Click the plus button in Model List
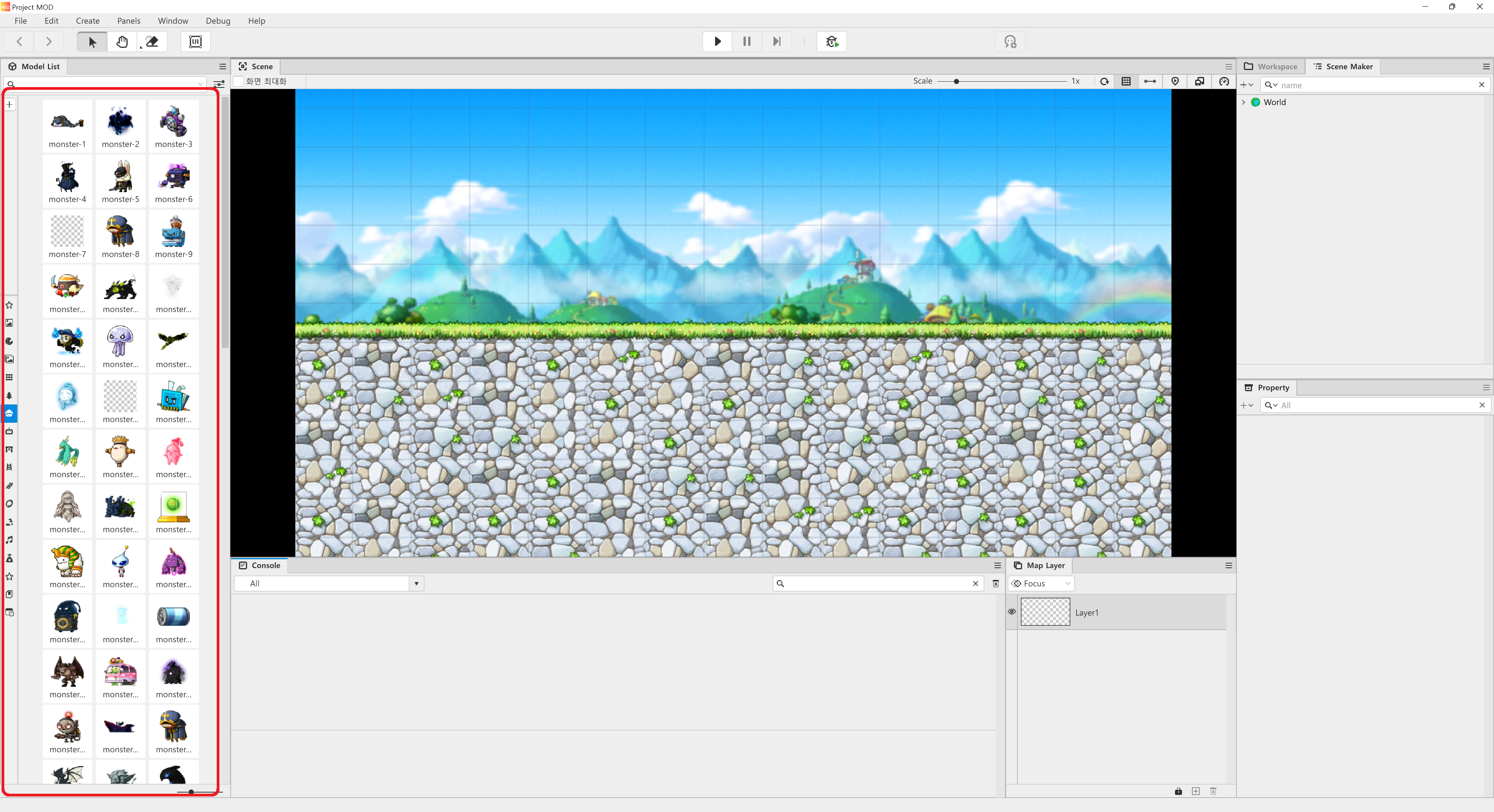 click(10, 104)
